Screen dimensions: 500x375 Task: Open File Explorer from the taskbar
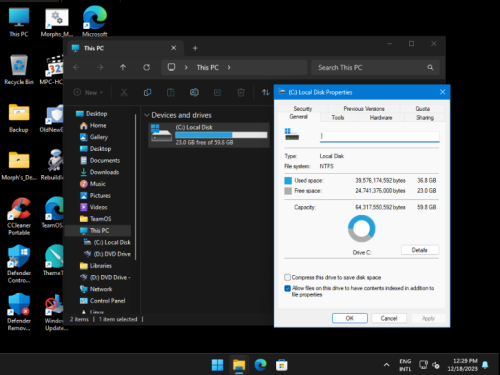click(x=239, y=365)
